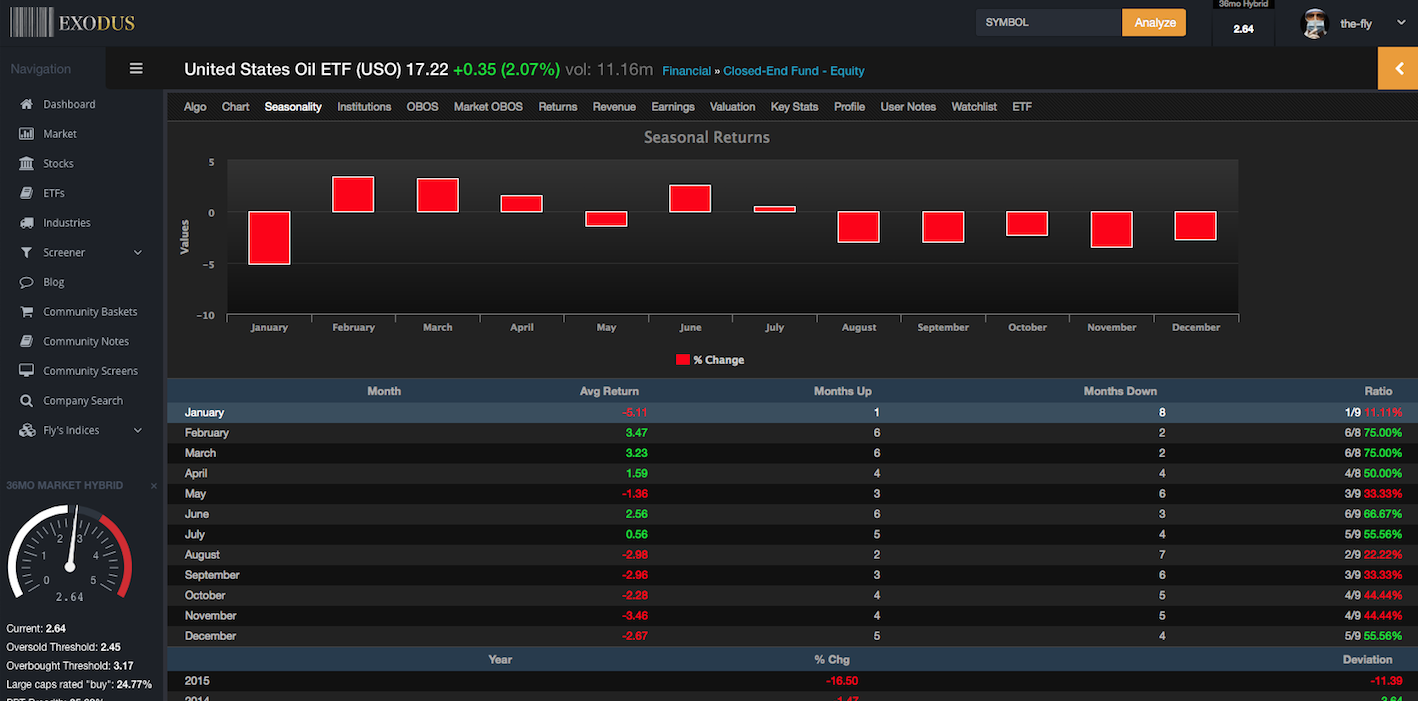Click the Stocks bank icon
Image resolution: width=1418 pixels, height=701 pixels.
[x=26, y=163]
